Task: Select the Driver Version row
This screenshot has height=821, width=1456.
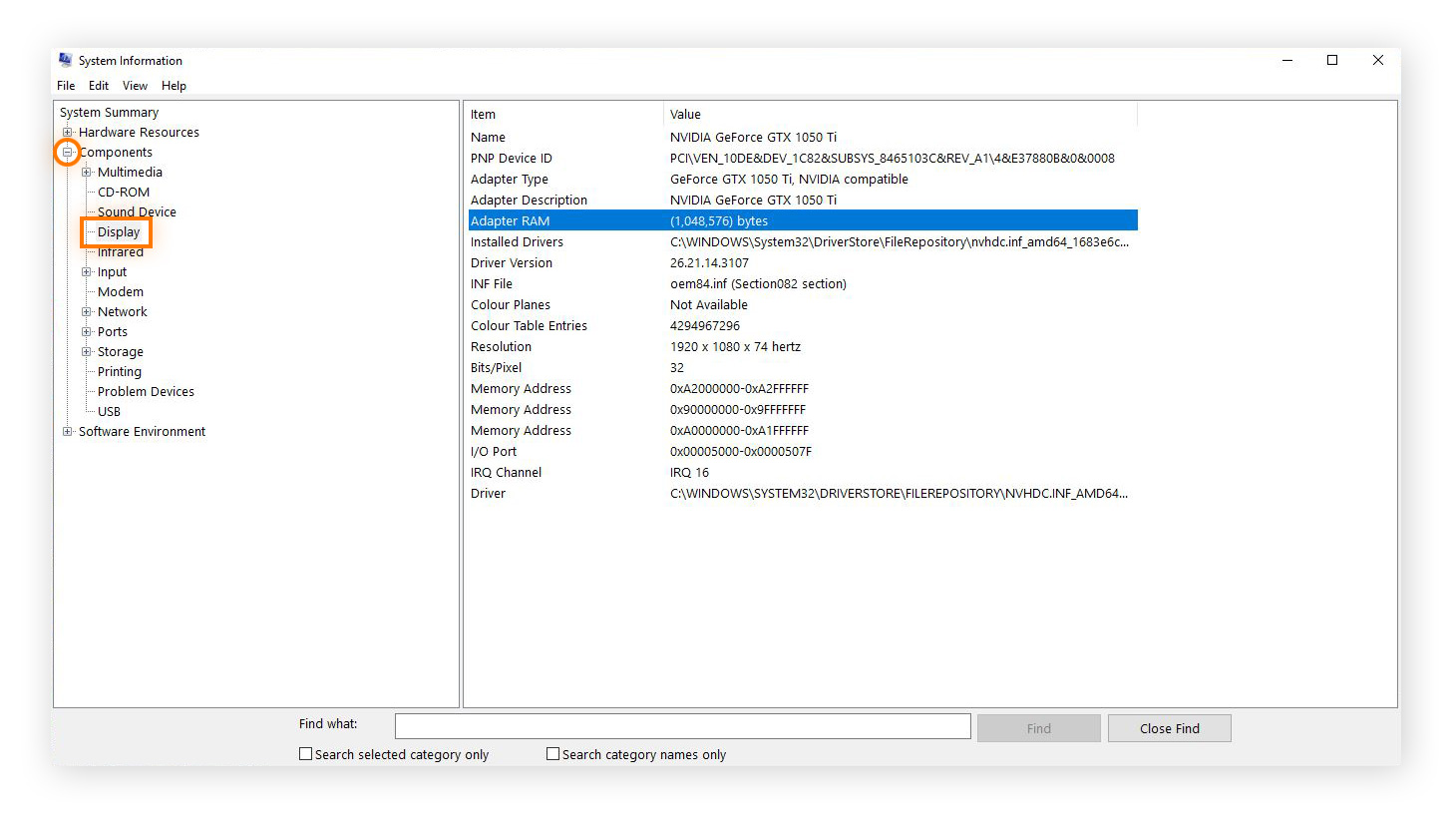Action: pyautogui.click(x=803, y=263)
